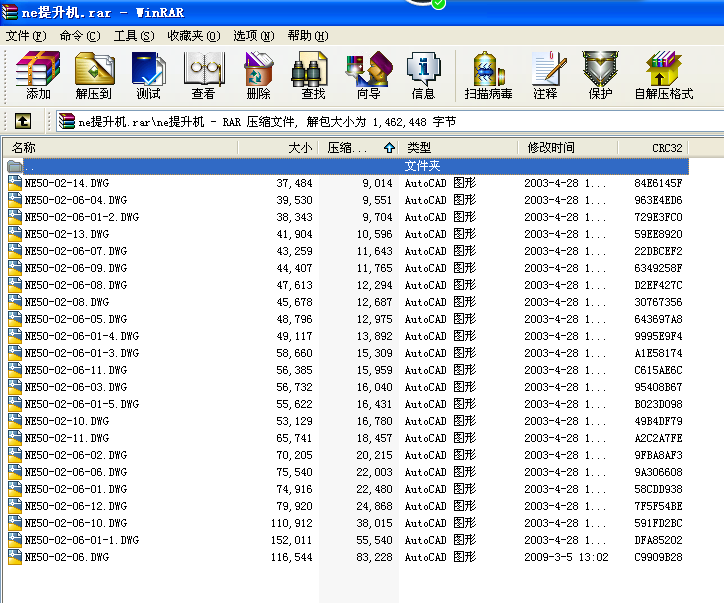Click the Virus Scan (扫描病毒) icon
This screenshot has width=724, height=603.
(488, 76)
